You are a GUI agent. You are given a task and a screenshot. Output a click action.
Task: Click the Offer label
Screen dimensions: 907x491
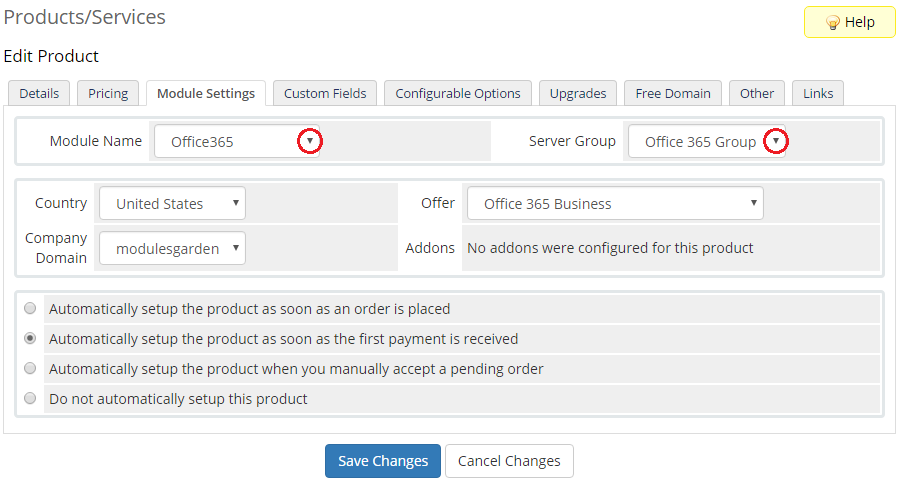tap(438, 203)
